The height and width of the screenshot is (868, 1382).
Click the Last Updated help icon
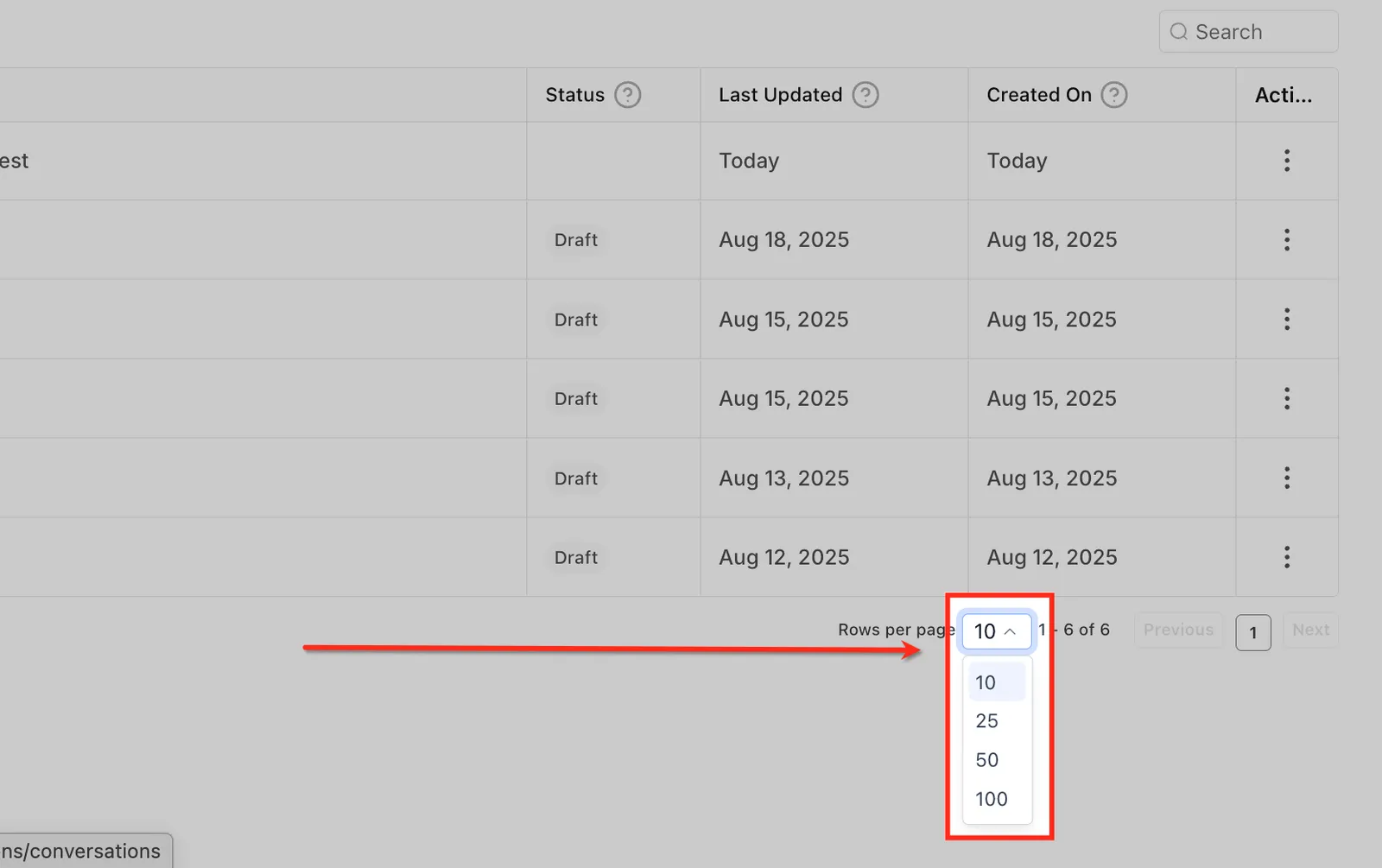(865, 95)
